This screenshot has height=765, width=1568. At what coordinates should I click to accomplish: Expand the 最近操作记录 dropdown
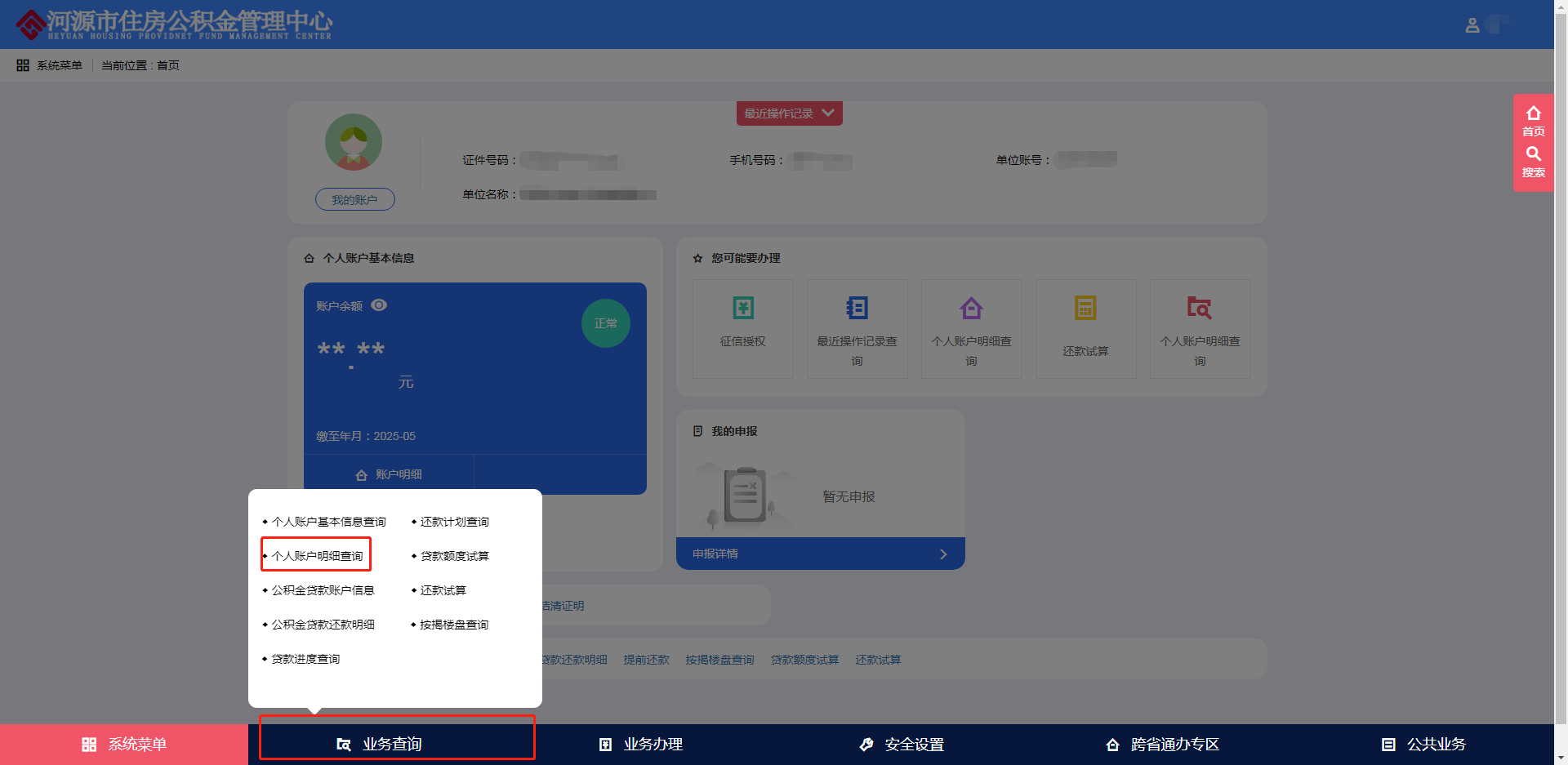coord(829,113)
